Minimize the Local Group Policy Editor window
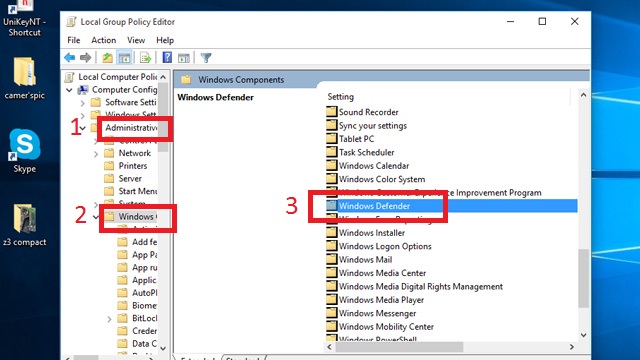This screenshot has height=360, width=640. pos(510,21)
